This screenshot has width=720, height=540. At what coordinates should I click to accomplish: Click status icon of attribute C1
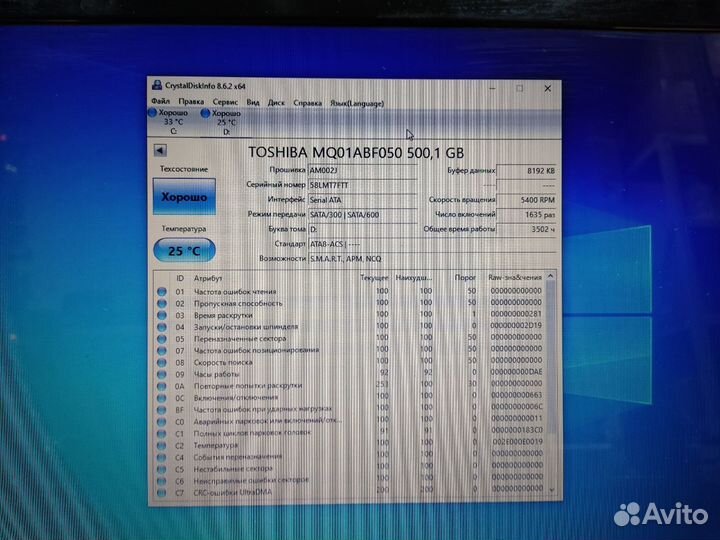tap(162, 433)
